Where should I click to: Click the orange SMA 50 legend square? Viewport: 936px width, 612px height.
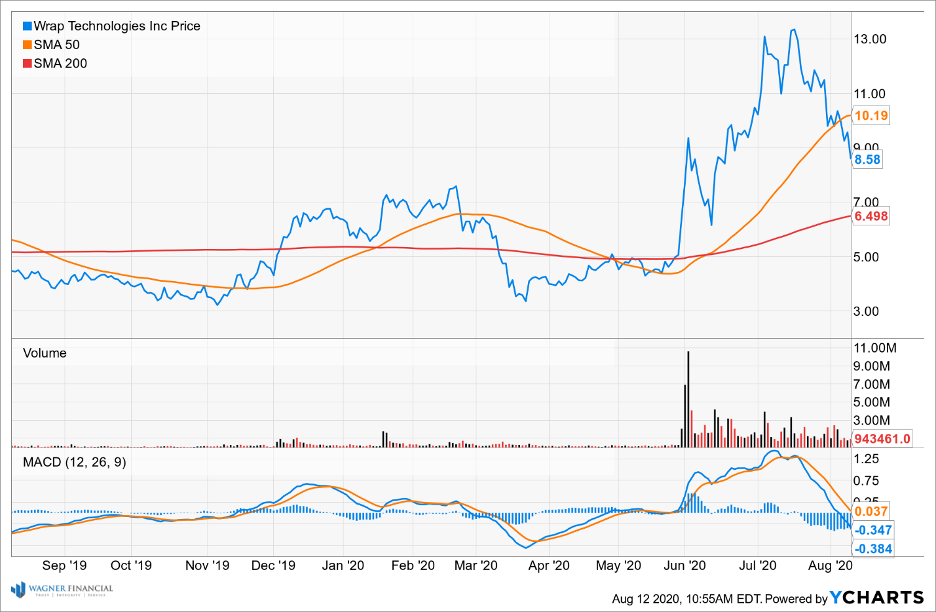click(27, 45)
